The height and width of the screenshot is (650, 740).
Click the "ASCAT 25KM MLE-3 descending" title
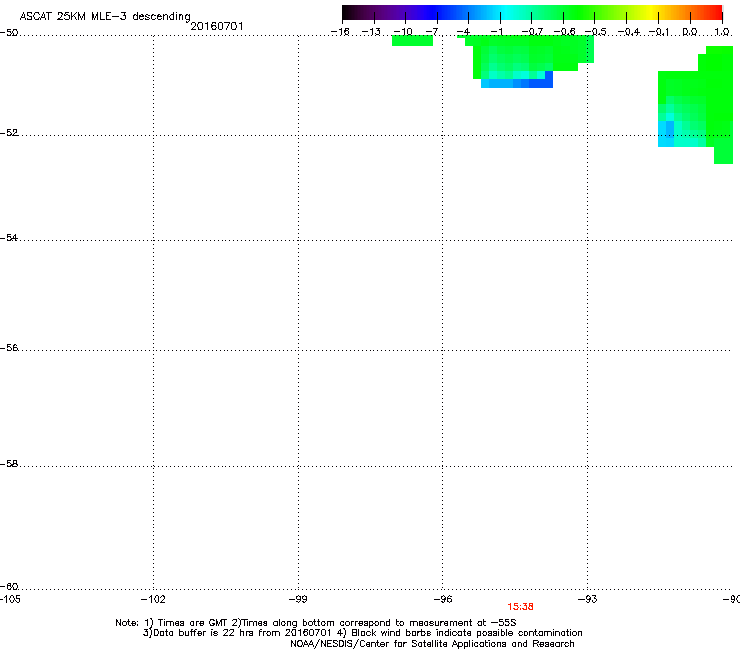(105, 16)
